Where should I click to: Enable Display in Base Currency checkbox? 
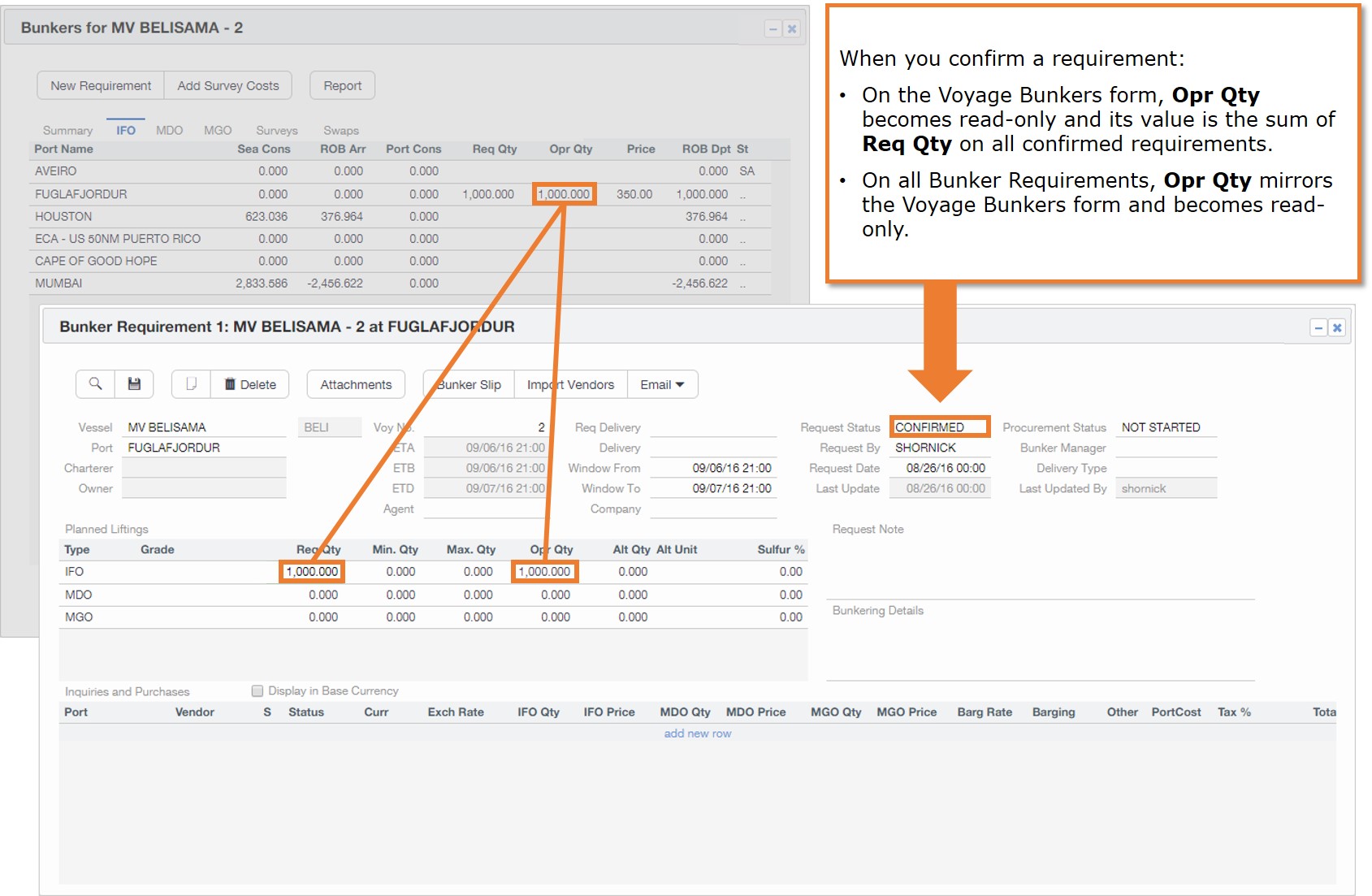coord(258,691)
